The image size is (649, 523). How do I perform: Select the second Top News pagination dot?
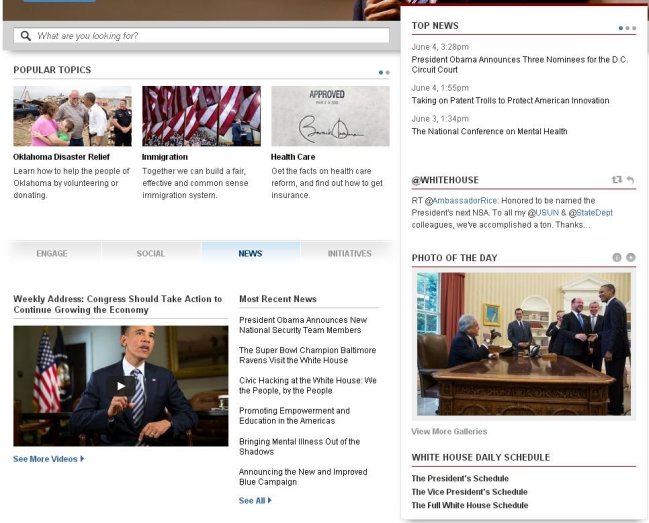click(x=627, y=28)
